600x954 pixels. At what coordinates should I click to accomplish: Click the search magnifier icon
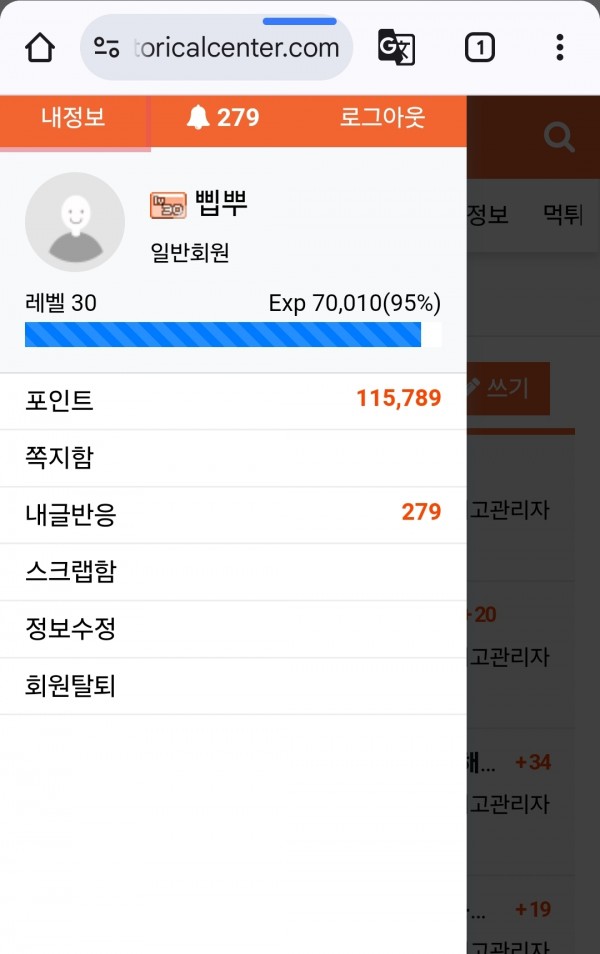click(x=559, y=137)
